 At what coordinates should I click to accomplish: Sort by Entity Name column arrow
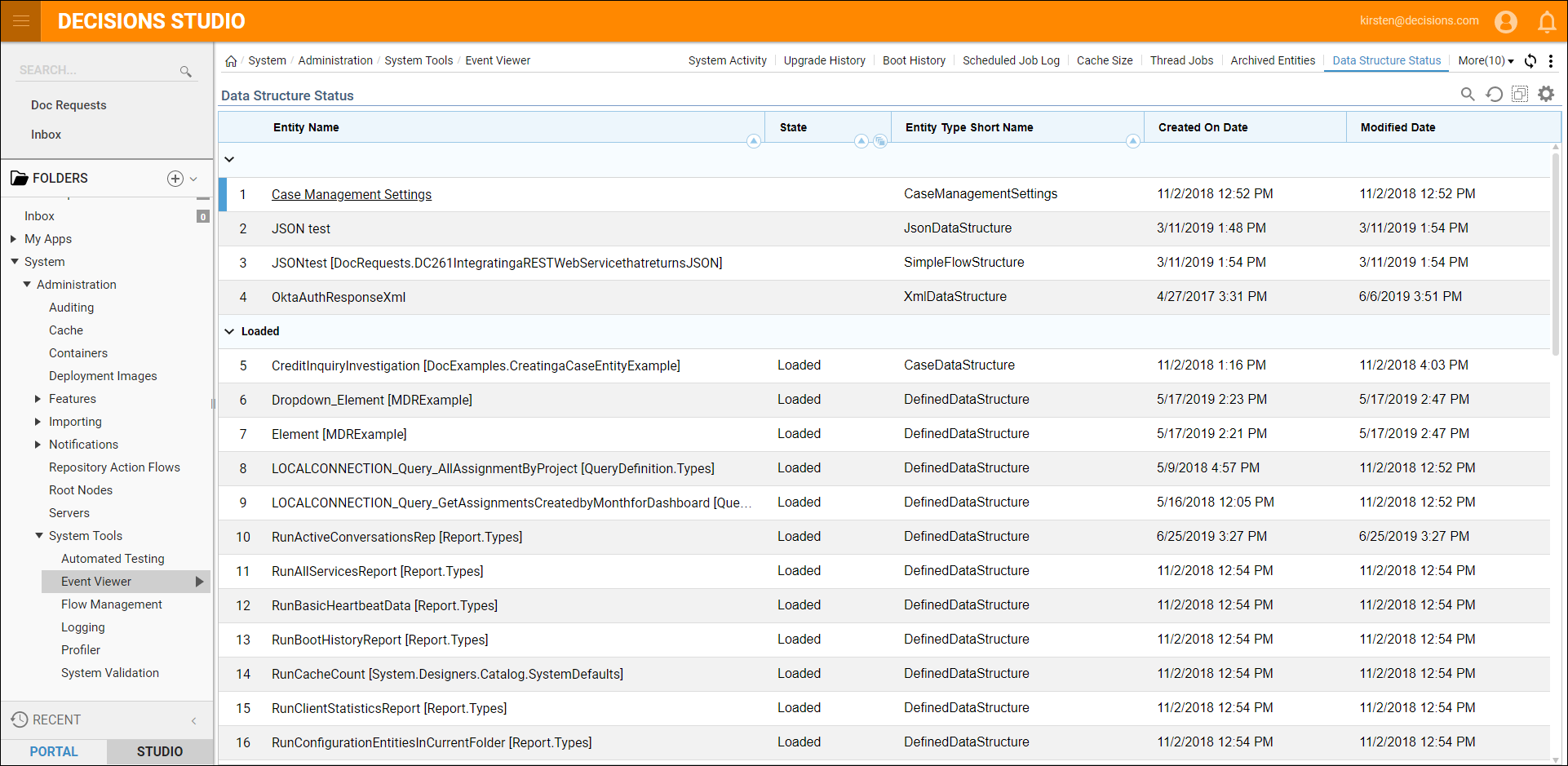point(754,141)
